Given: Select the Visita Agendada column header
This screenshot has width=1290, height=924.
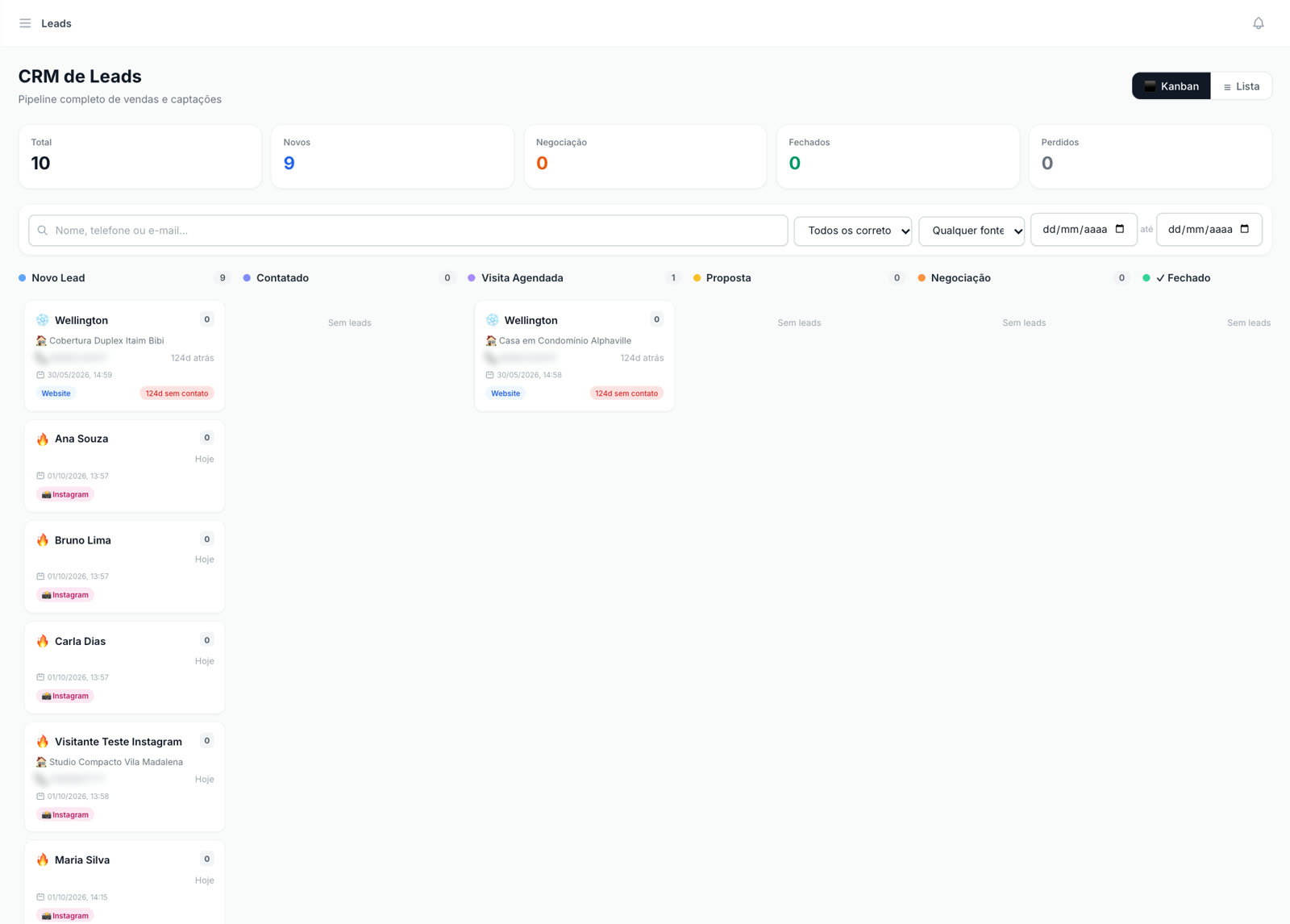Looking at the screenshot, I should click(522, 278).
